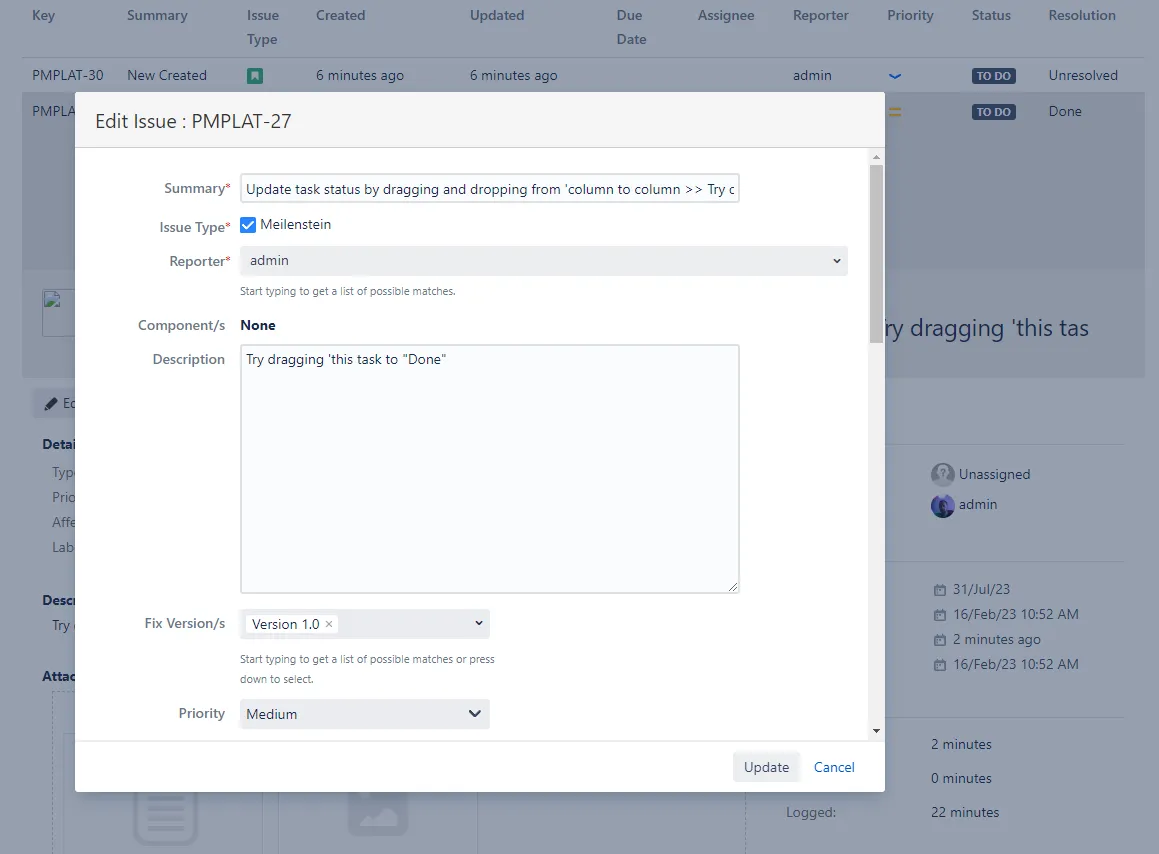Click the 'Done' resolution cell
This screenshot has width=1159, height=854.
(x=1065, y=112)
